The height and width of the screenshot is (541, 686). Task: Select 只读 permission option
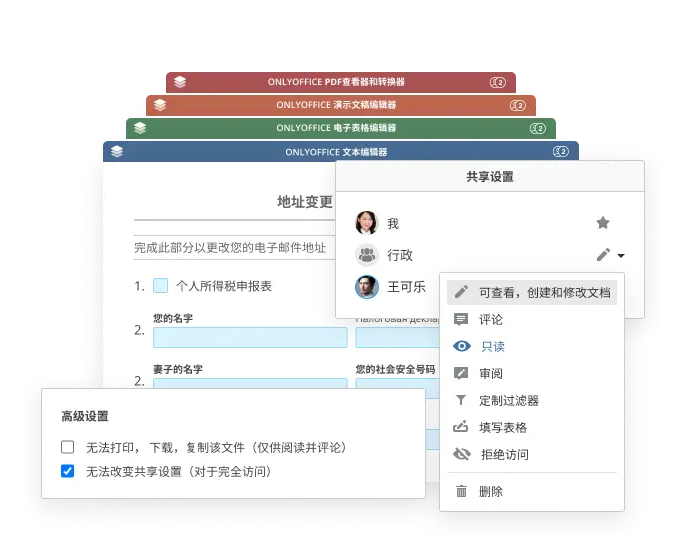[532, 346]
